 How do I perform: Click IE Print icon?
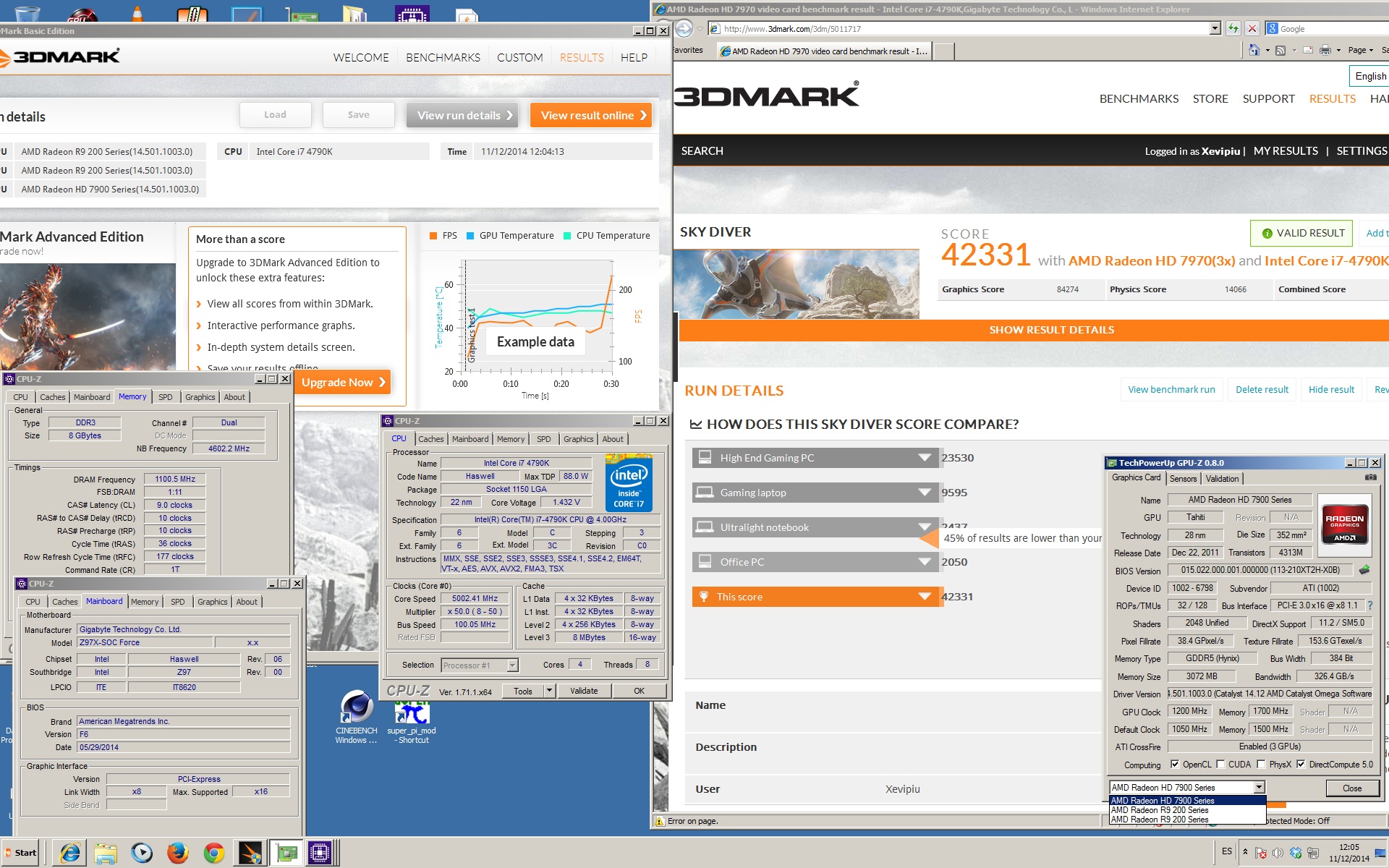click(x=1325, y=50)
